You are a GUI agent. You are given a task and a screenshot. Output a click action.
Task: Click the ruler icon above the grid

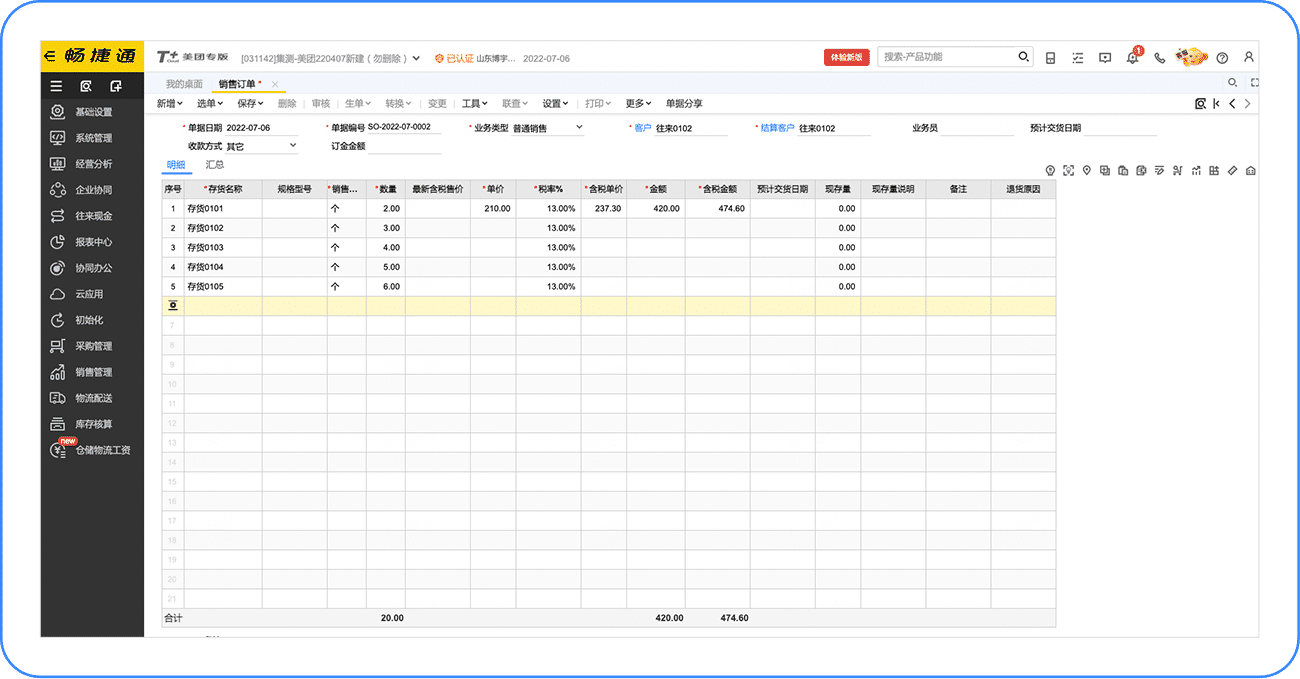(x=1233, y=171)
